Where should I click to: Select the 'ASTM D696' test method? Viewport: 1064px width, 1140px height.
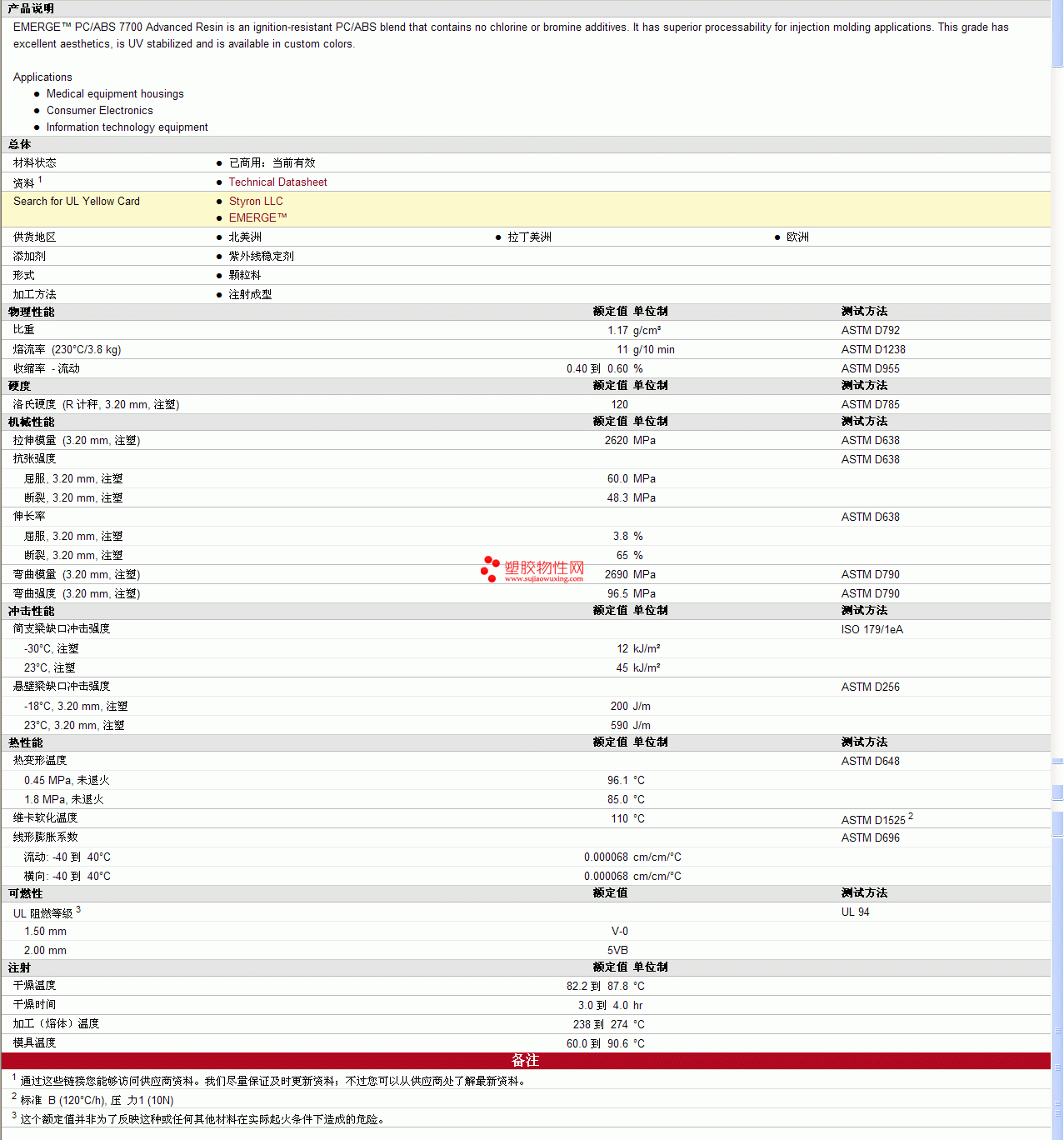(870, 837)
